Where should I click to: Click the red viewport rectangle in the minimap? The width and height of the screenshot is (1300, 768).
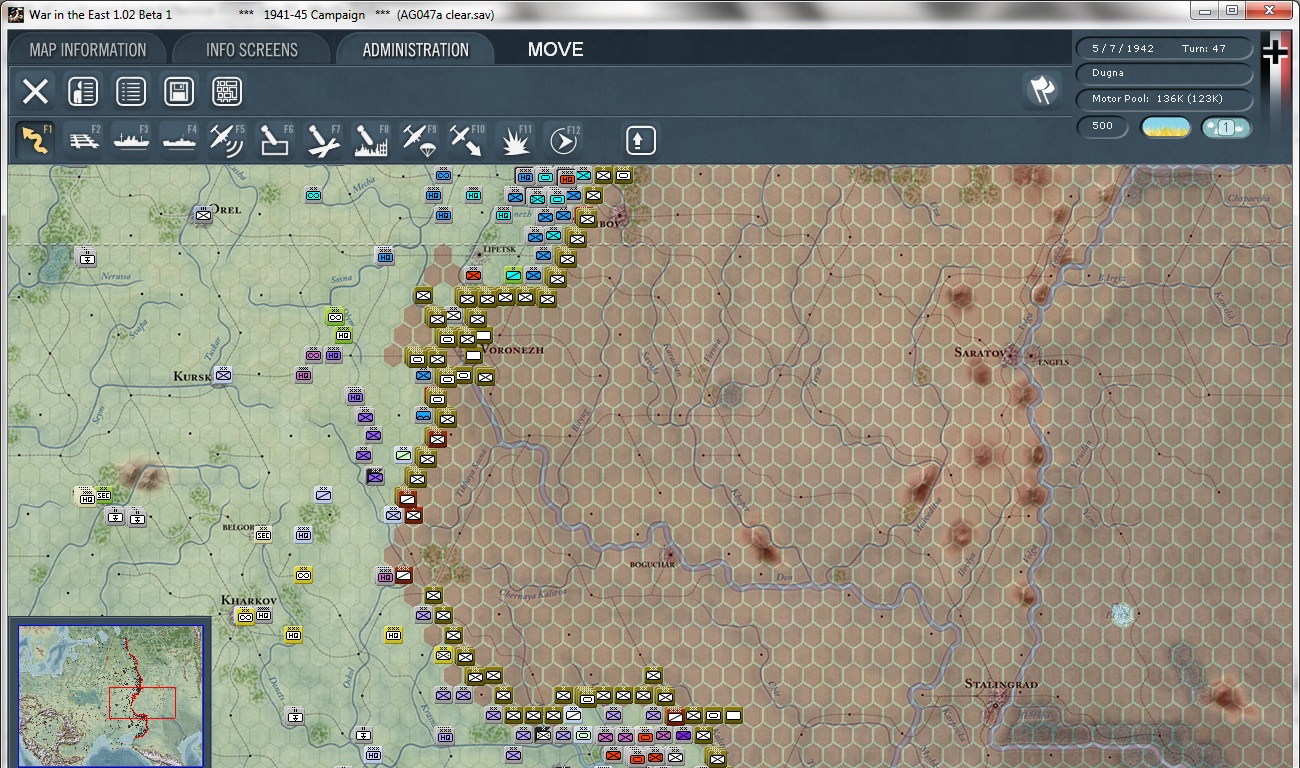coord(141,703)
